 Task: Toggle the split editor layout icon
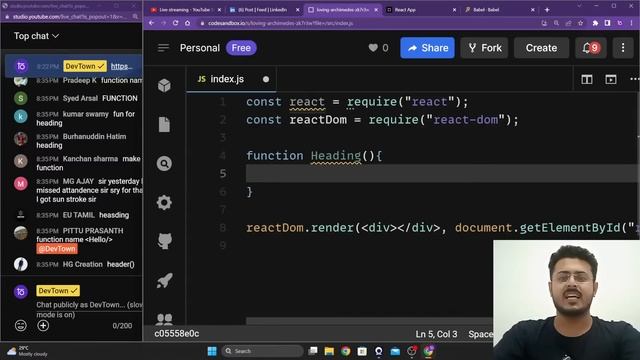pos(587,80)
